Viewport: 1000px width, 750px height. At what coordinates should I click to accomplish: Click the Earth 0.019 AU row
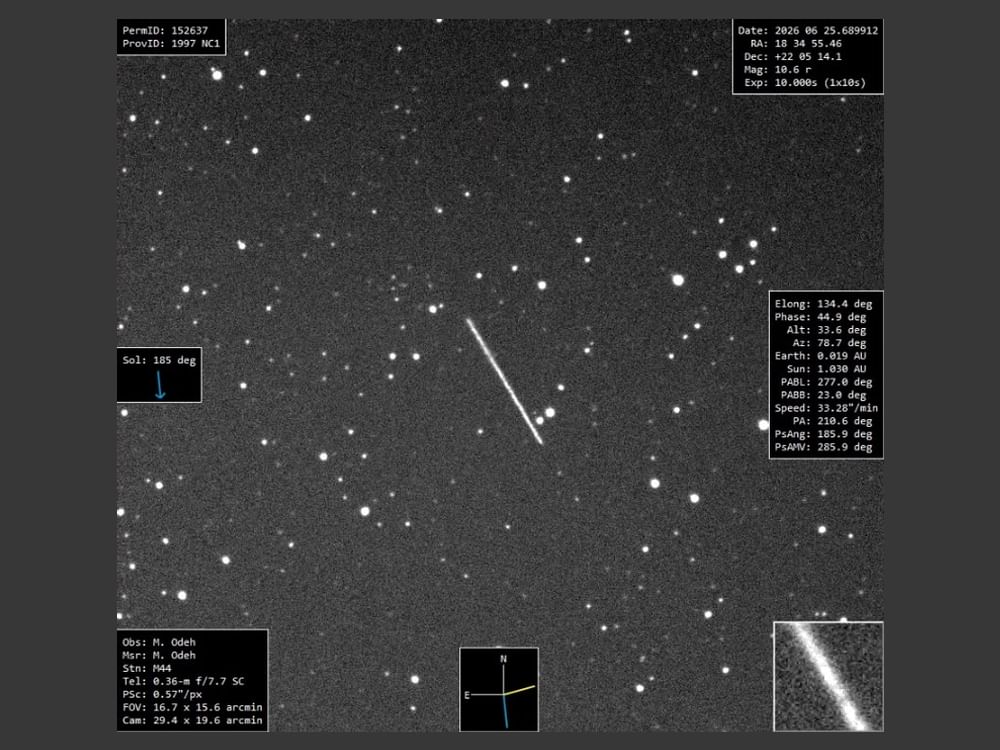pyautogui.click(x=820, y=356)
